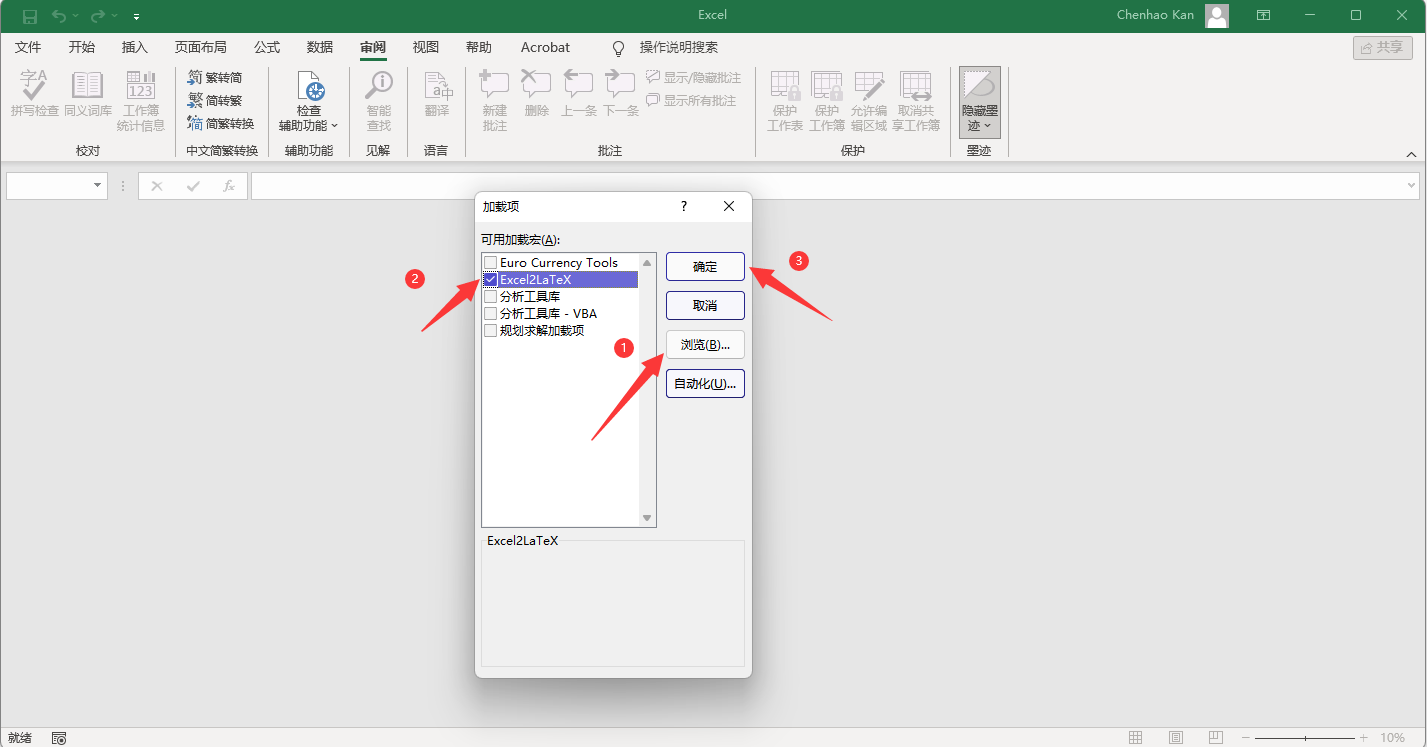Check the 分析工具库 checkbox
This screenshot has height=747, width=1427.
491,297
